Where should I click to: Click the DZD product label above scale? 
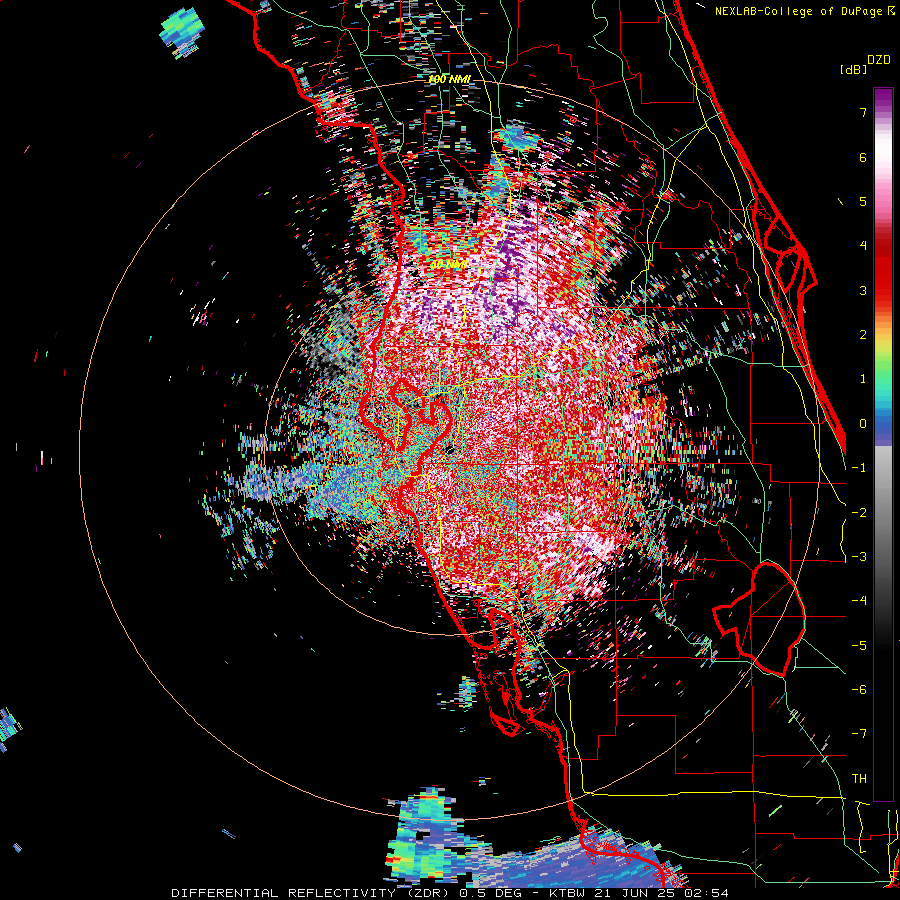[x=879, y=60]
